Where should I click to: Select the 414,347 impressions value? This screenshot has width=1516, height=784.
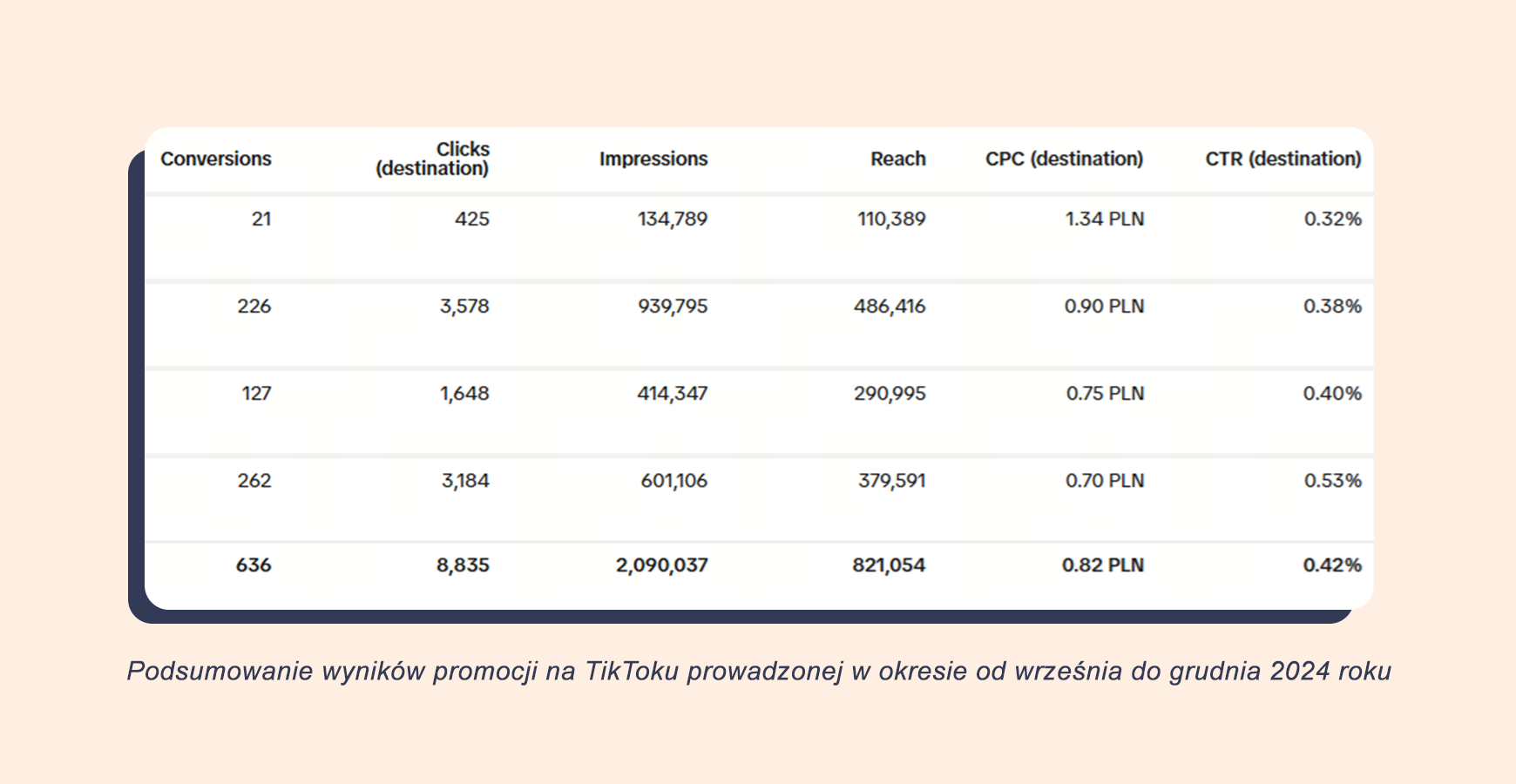(x=672, y=394)
